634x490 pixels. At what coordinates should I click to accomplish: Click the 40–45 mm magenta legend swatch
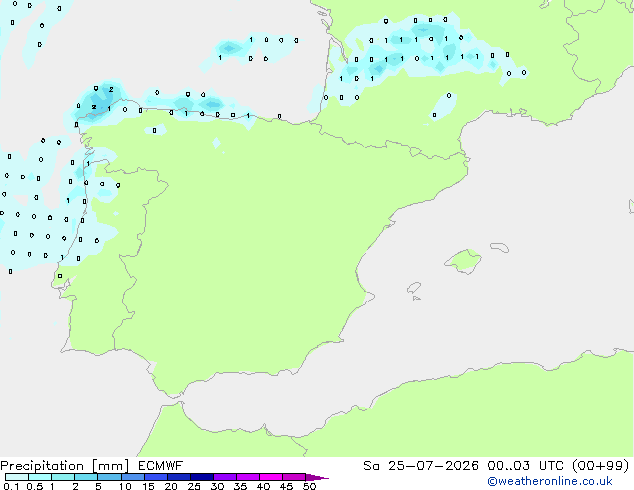(x=271, y=477)
